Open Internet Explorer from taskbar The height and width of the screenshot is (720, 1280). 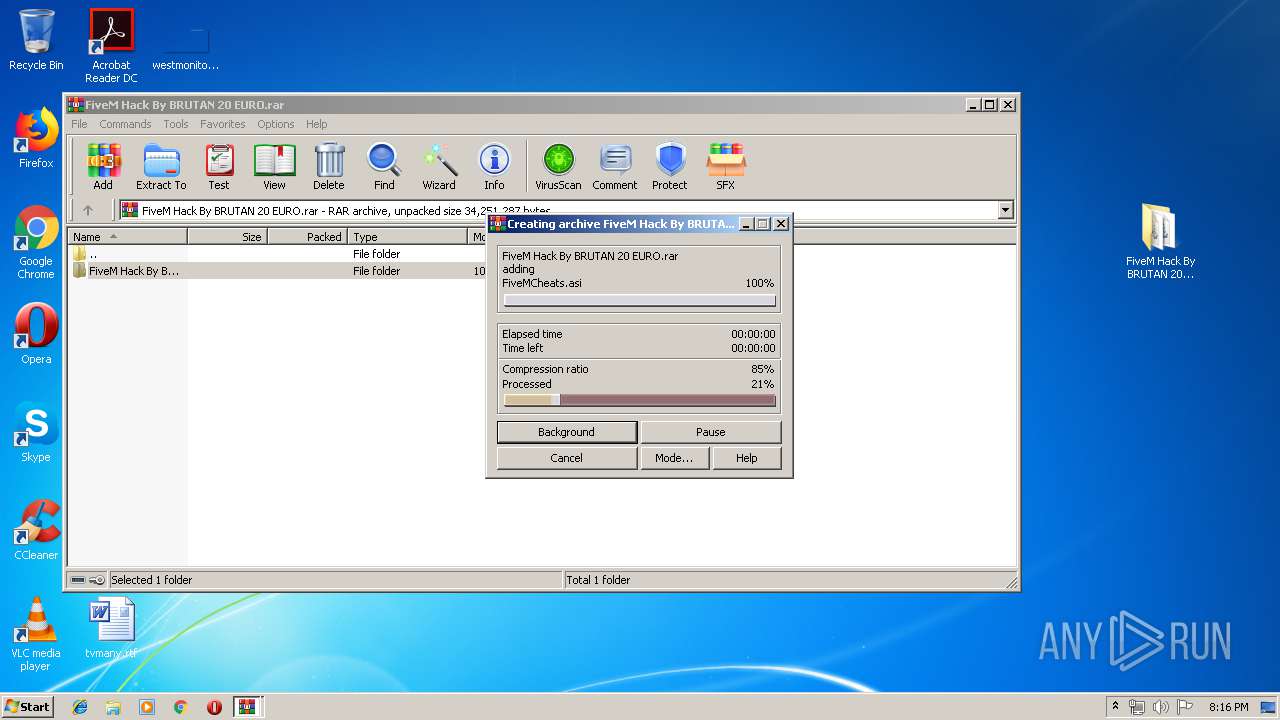(80, 706)
